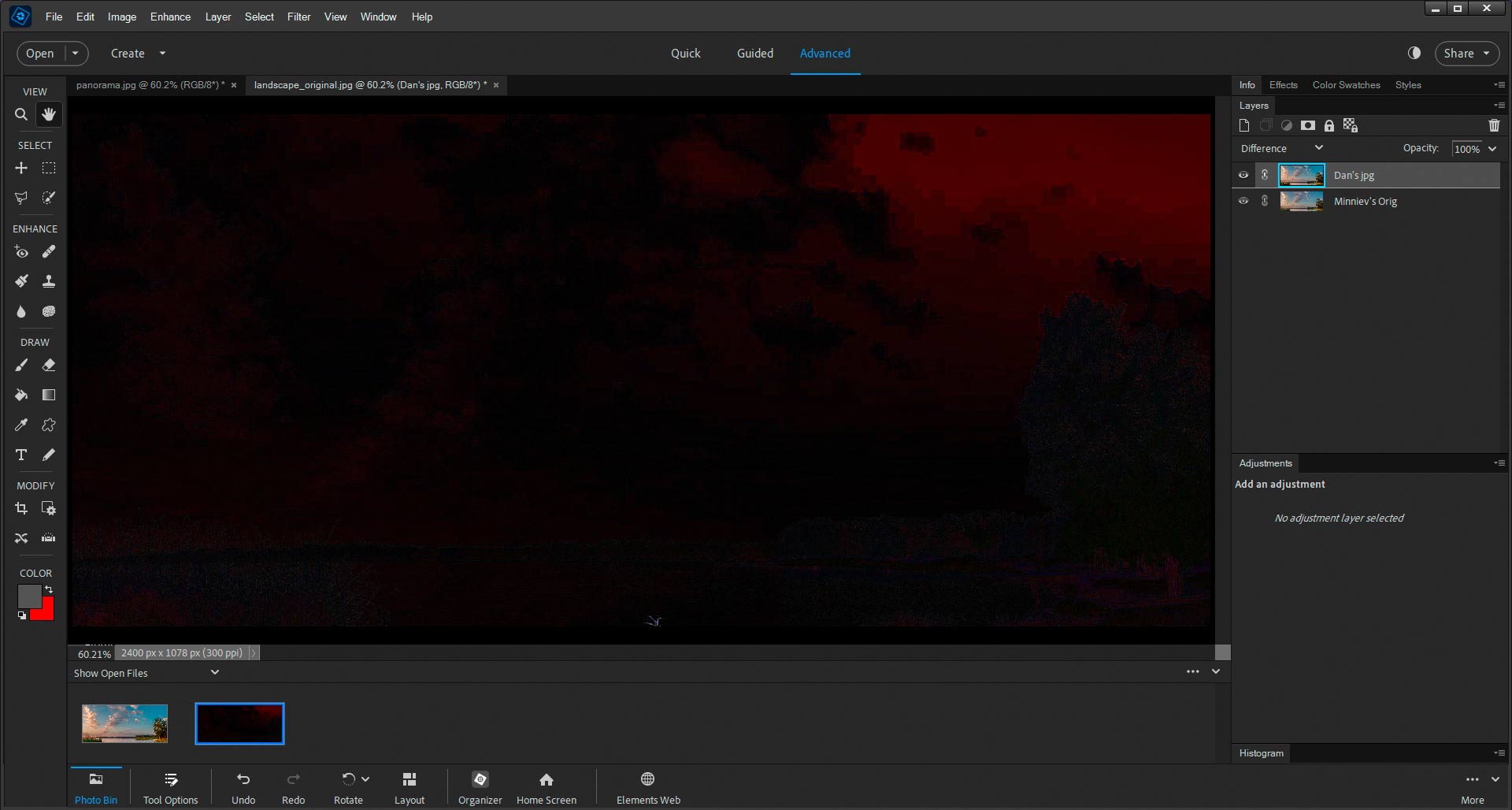Choose the Paint Bucket tool
The width and height of the screenshot is (1512, 810).
[21, 395]
